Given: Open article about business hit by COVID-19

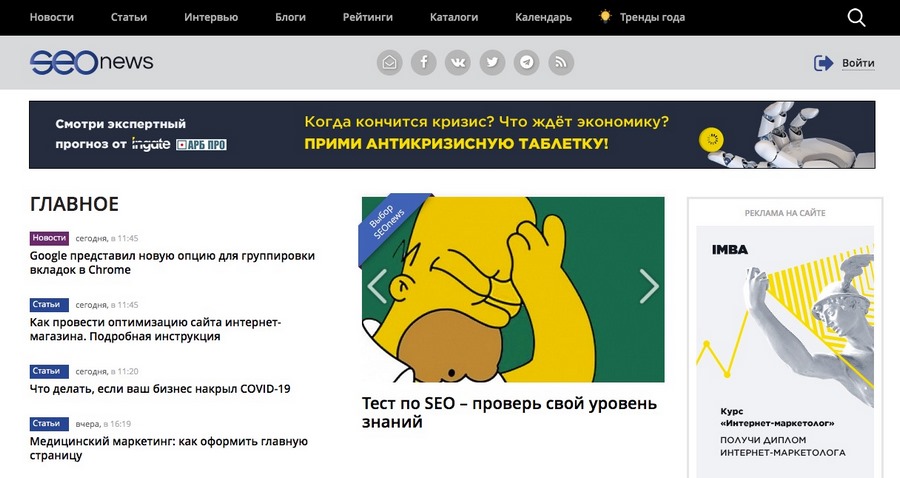Looking at the screenshot, I should point(160,388).
